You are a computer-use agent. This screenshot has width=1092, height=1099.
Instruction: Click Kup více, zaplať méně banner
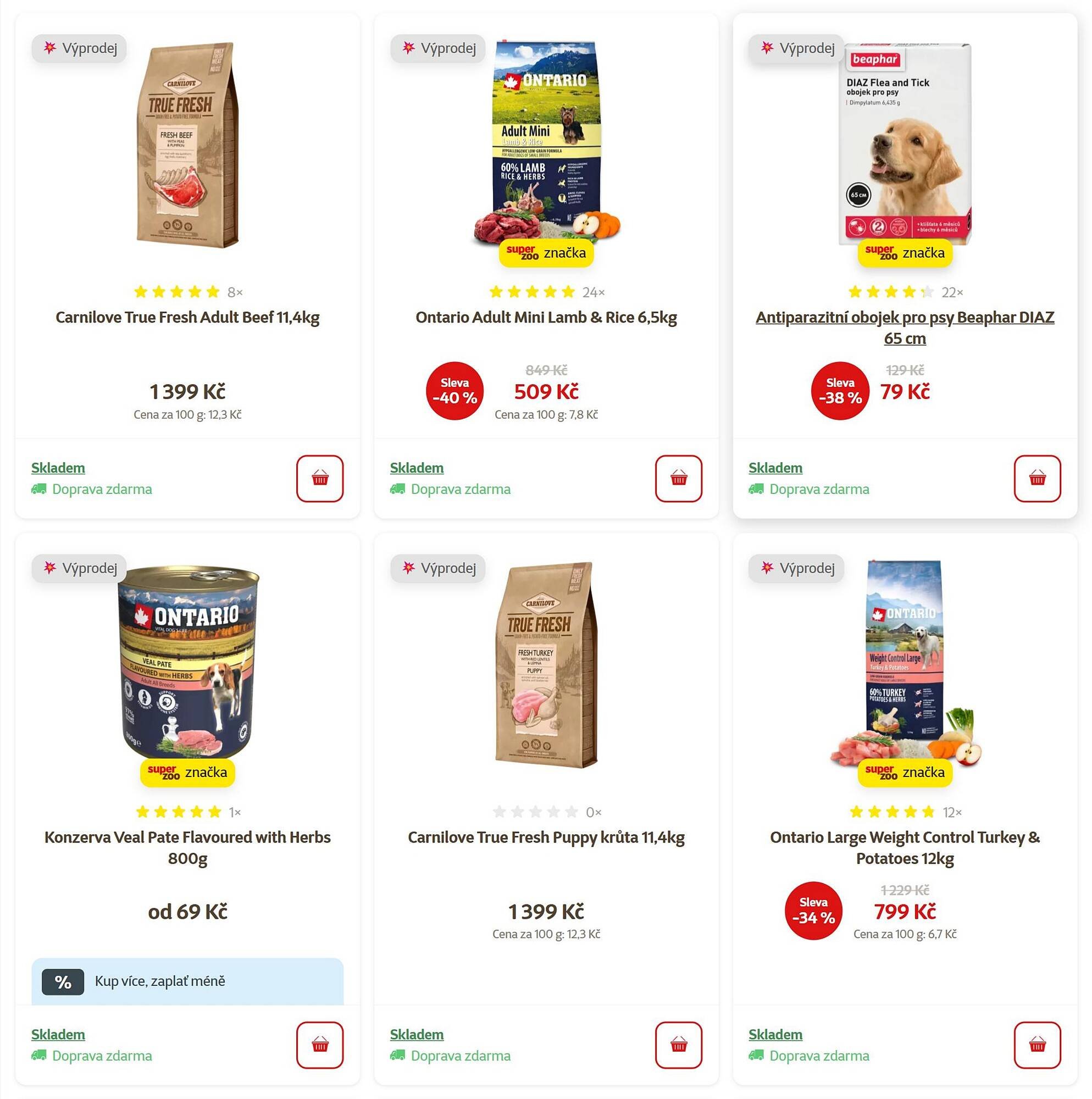pos(187,982)
